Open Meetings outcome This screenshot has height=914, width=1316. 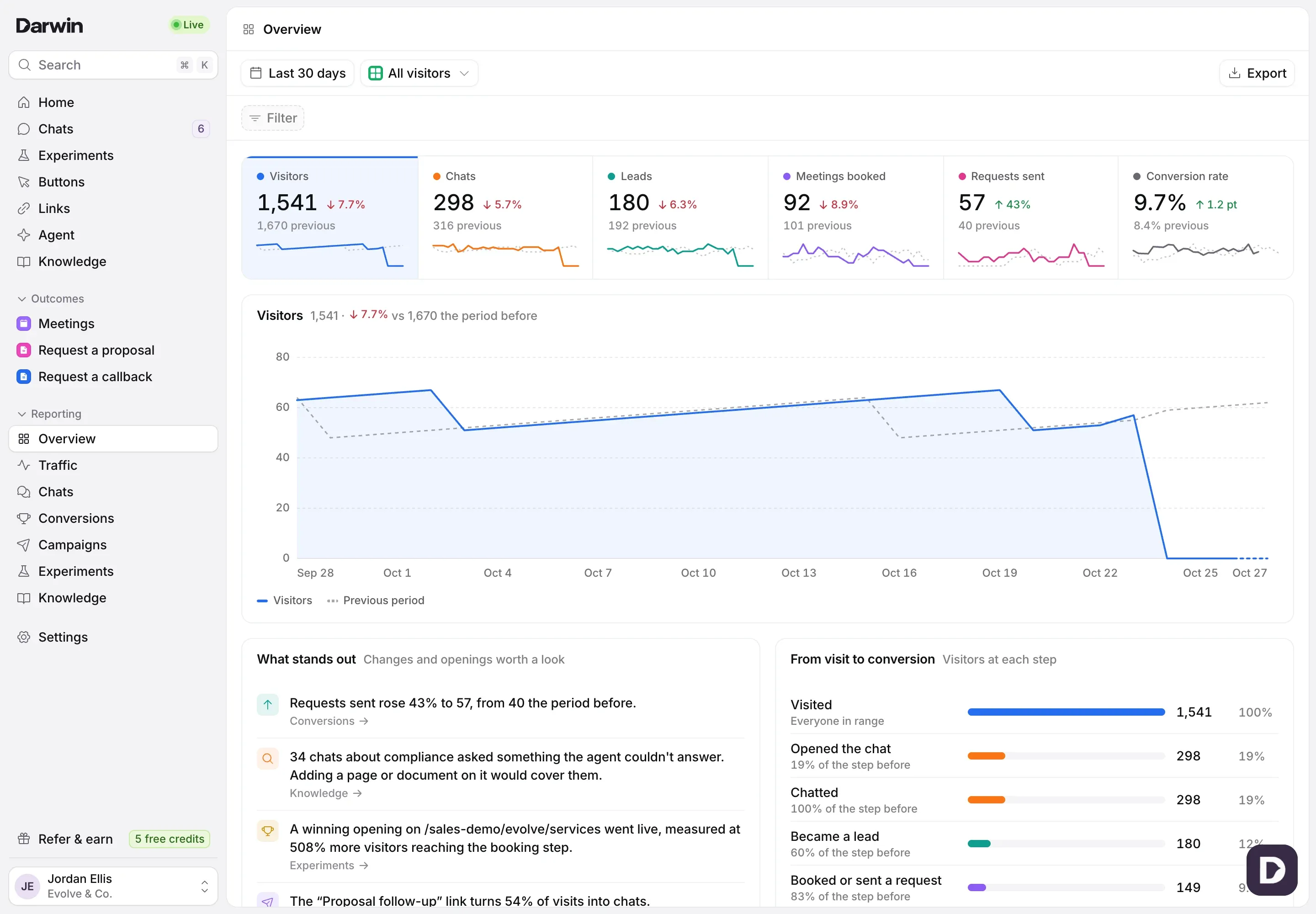[x=113, y=324]
